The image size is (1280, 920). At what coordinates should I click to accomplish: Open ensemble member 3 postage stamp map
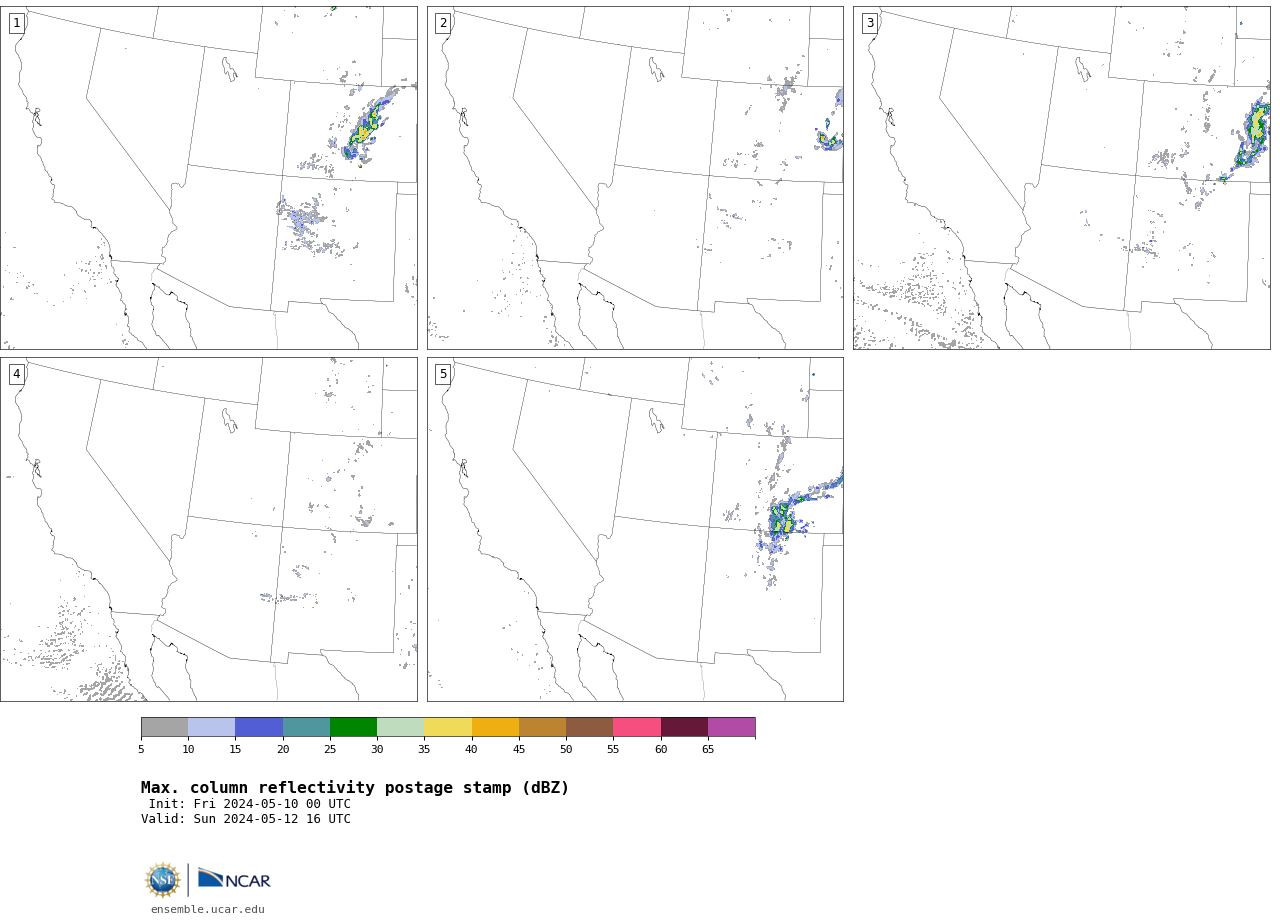tap(1061, 178)
